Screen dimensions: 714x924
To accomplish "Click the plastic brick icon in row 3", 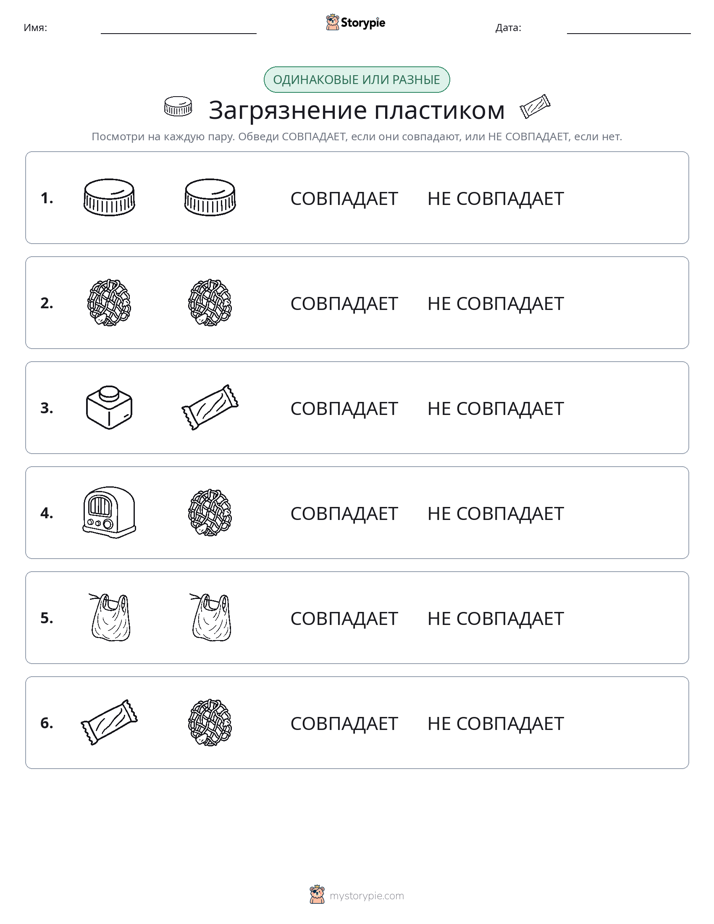I will (109, 407).
